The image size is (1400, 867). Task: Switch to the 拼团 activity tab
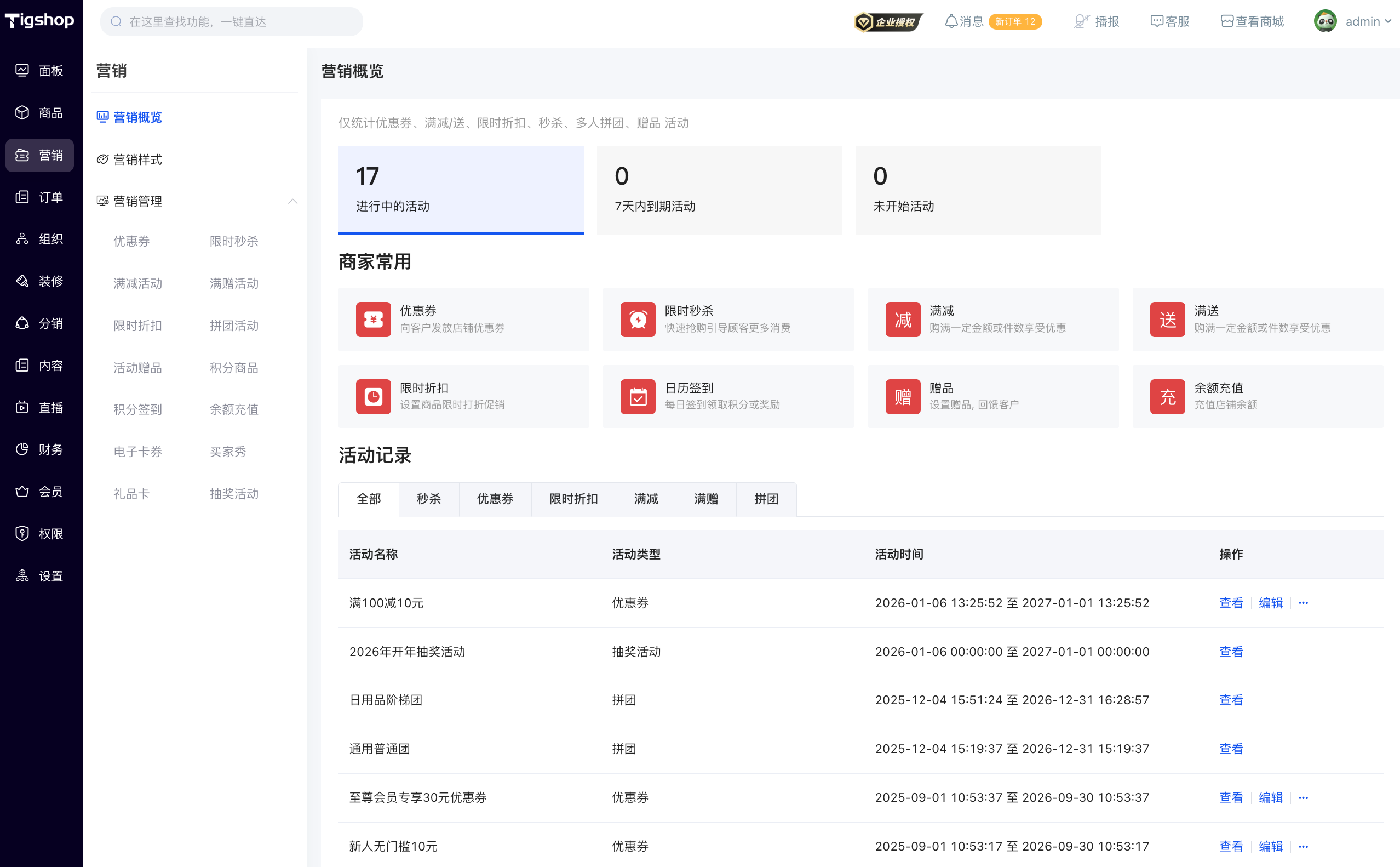pyautogui.click(x=766, y=499)
